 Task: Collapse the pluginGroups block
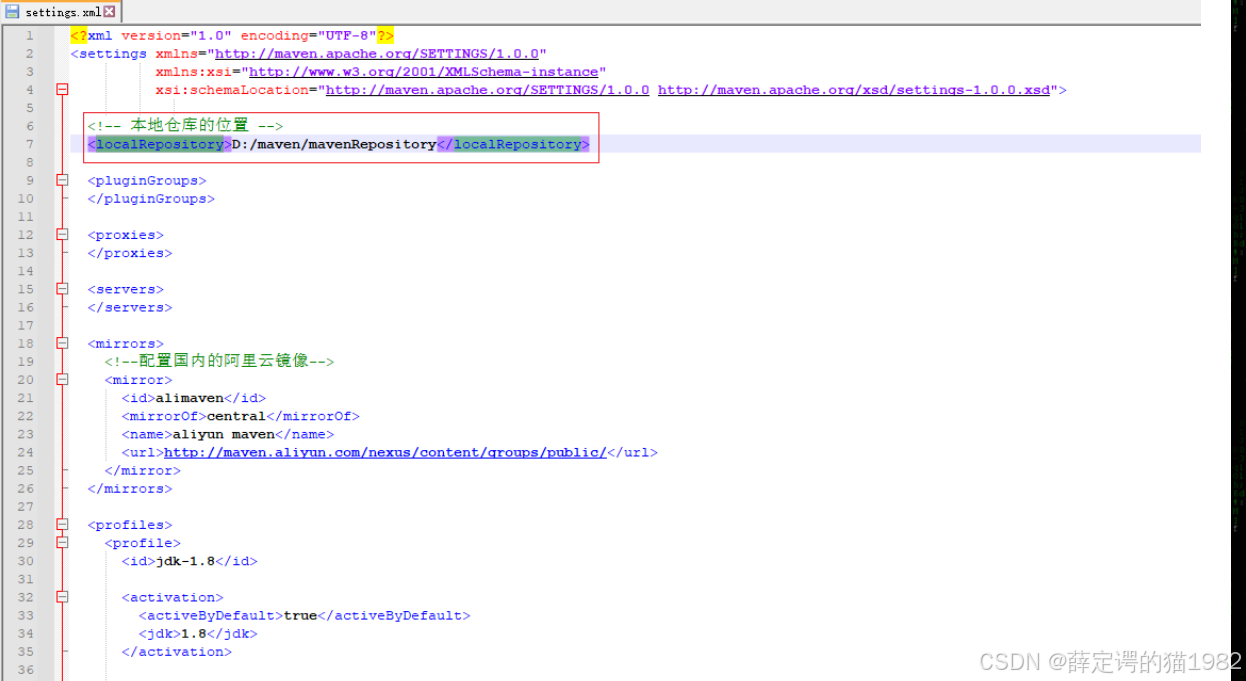pyautogui.click(x=62, y=180)
